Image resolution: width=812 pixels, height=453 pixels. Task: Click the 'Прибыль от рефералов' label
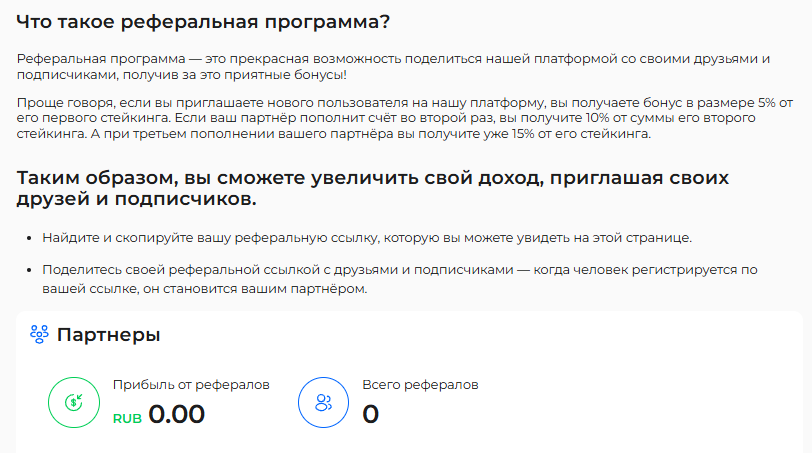(191, 385)
